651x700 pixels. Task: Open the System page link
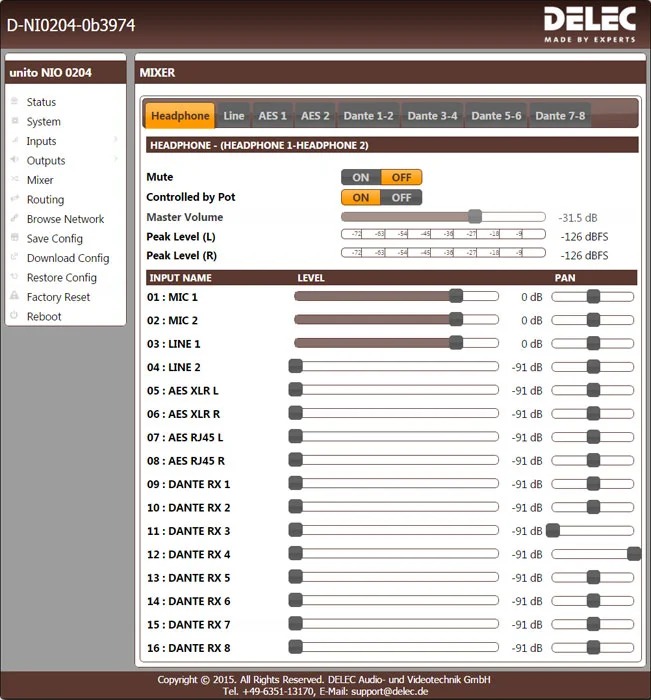[43, 122]
